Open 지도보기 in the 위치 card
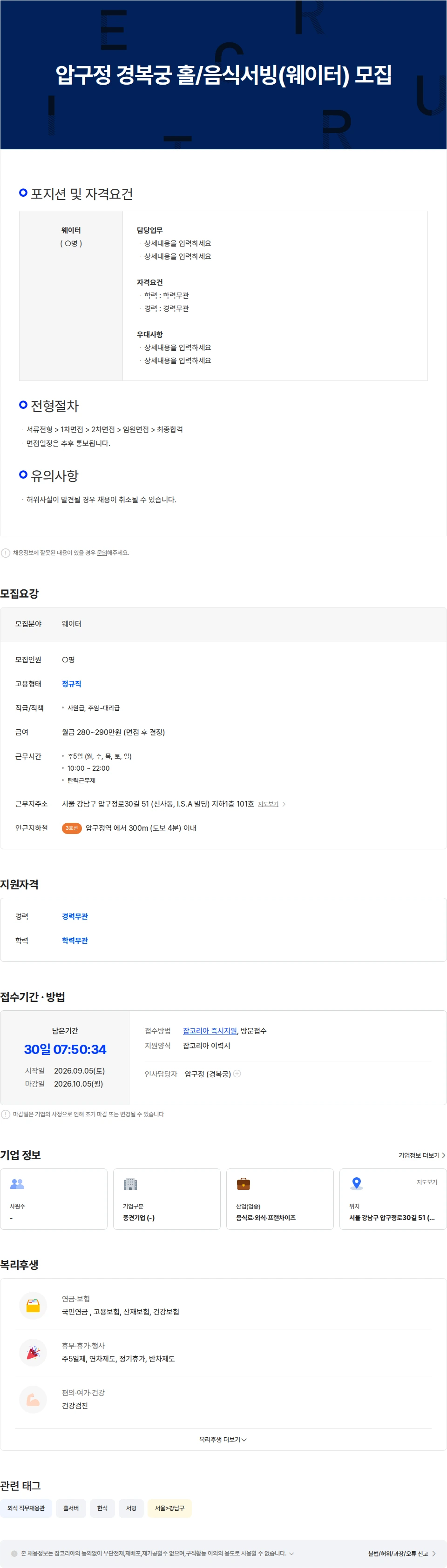447x1568 pixels. (427, 1182)
